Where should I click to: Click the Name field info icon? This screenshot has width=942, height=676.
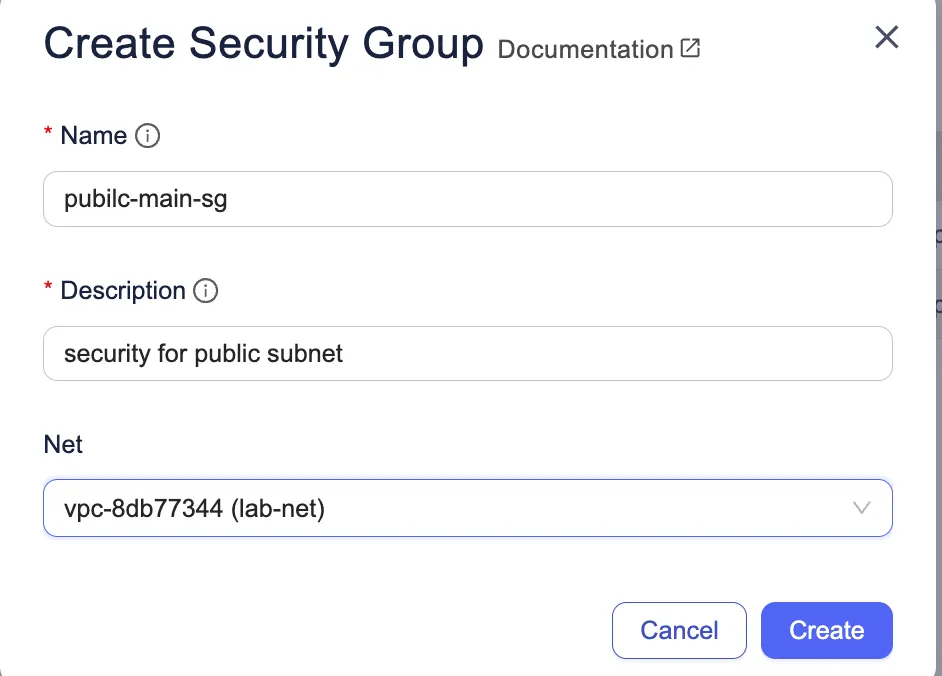pos(147,136)
